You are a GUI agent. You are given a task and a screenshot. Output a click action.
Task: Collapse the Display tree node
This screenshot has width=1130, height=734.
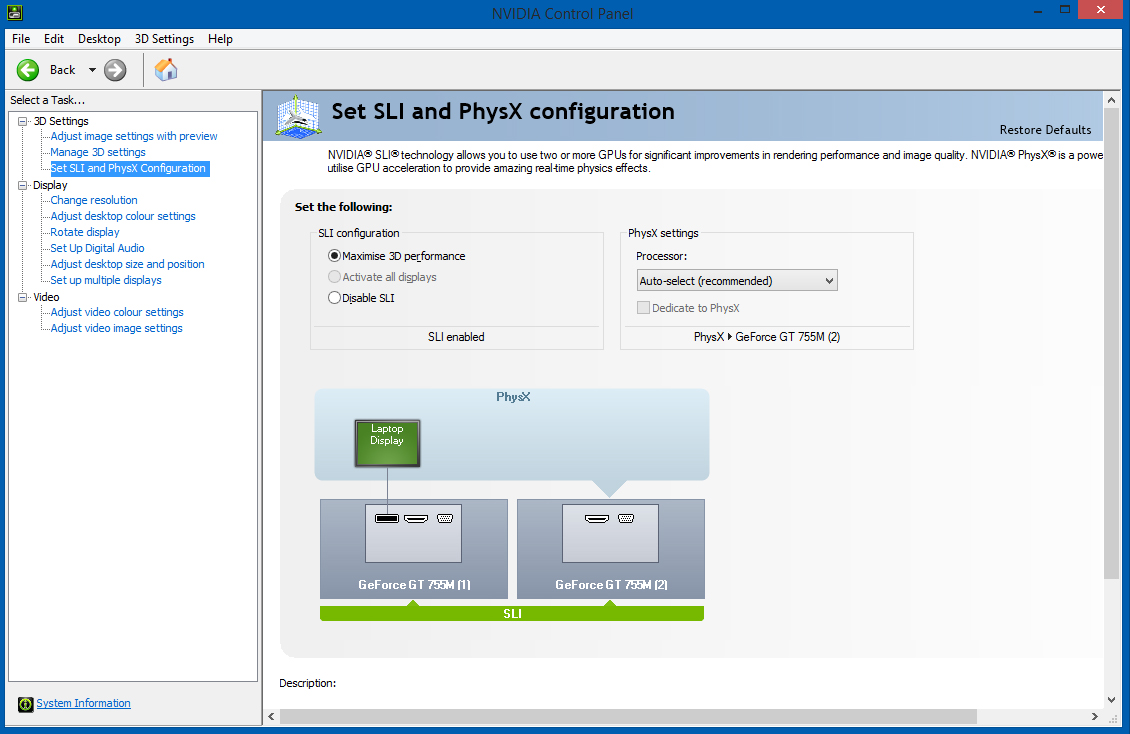22,185
